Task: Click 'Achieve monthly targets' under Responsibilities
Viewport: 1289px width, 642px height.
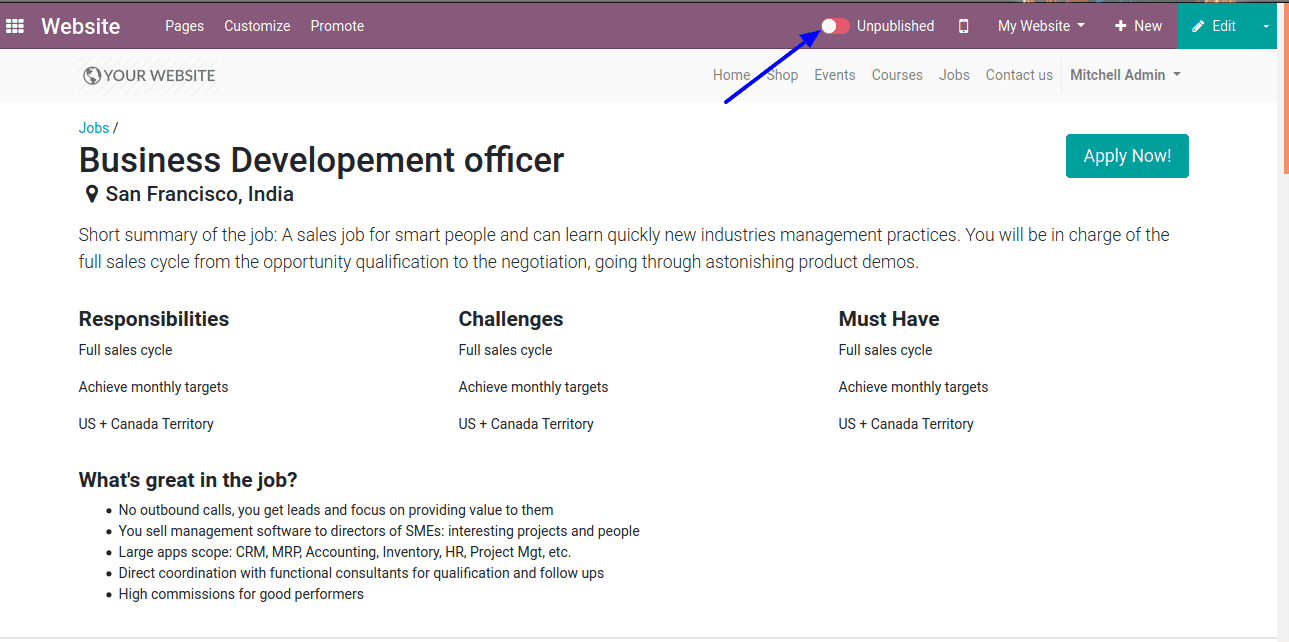Action: 153,387
